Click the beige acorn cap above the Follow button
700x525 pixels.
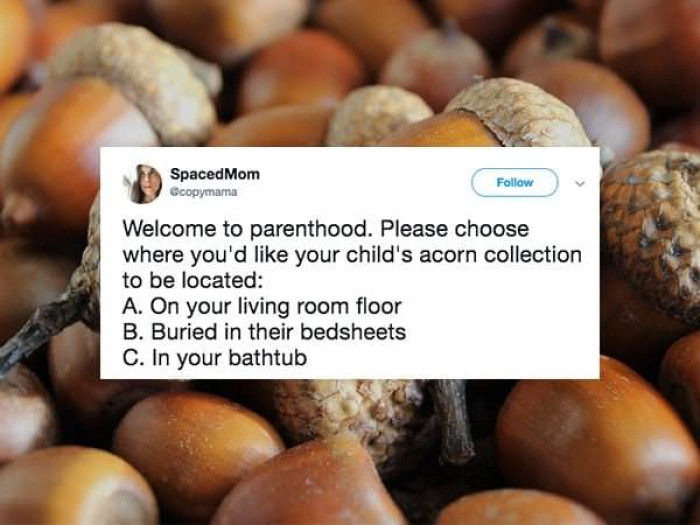[x=518, y=114]
